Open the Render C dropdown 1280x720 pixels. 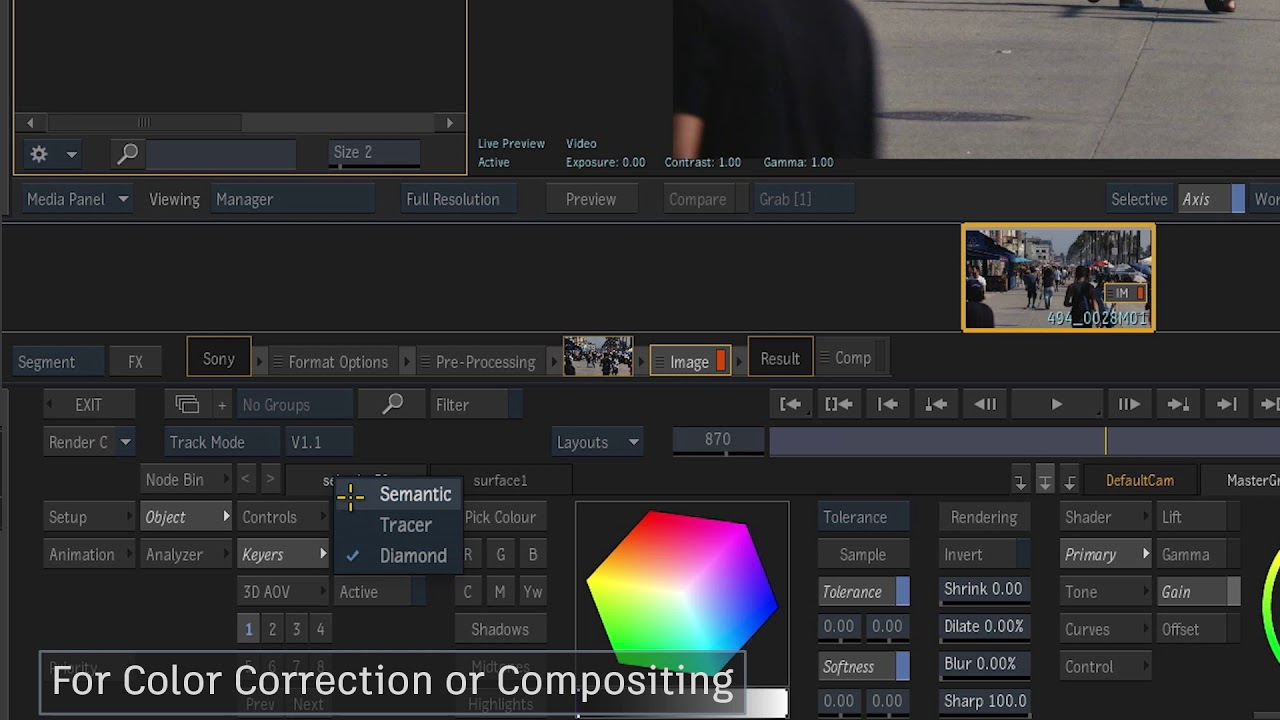tap(90, 442)
